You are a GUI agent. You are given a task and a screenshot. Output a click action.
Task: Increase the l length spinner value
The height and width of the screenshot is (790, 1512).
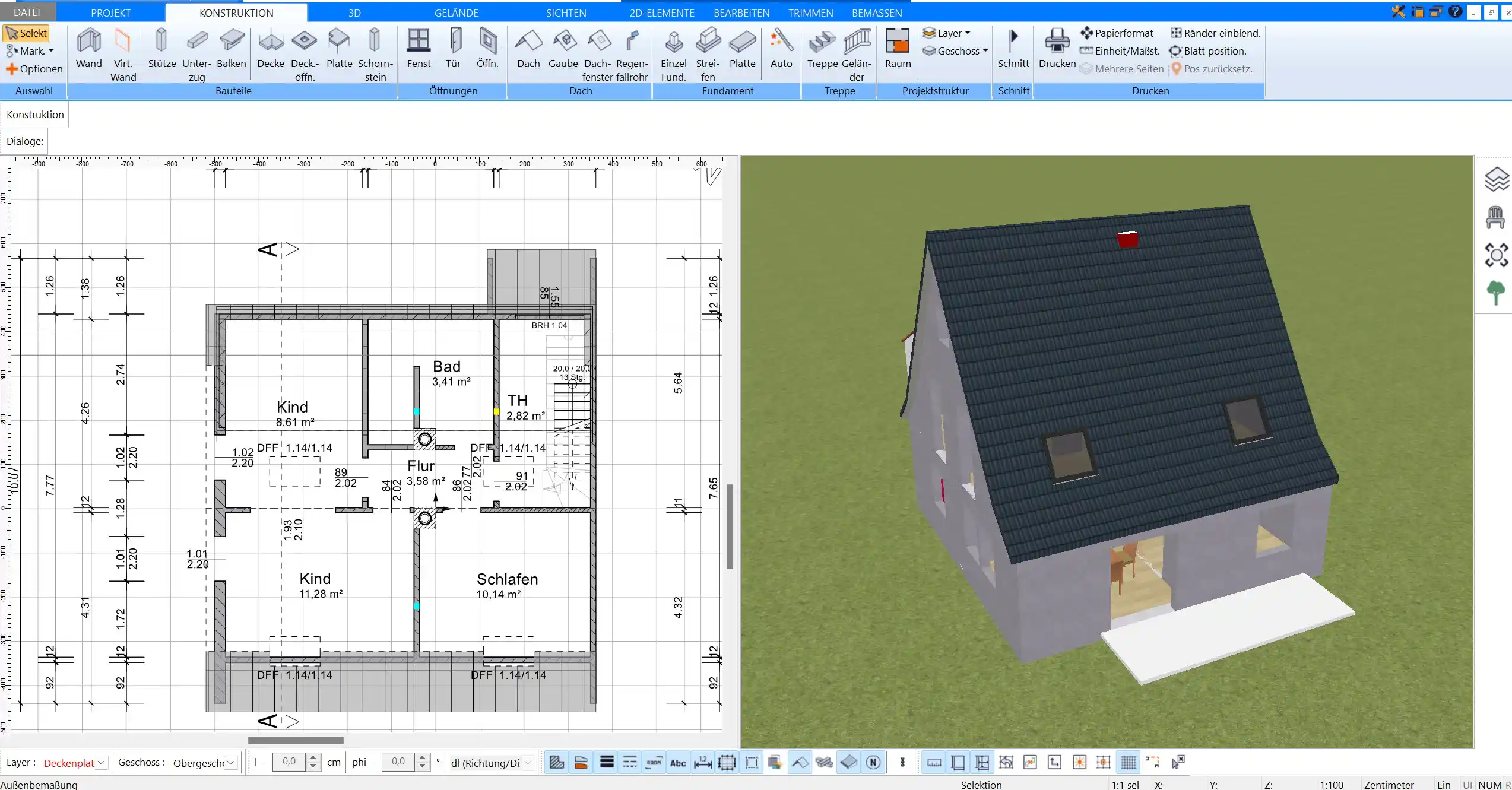point(314,758)
